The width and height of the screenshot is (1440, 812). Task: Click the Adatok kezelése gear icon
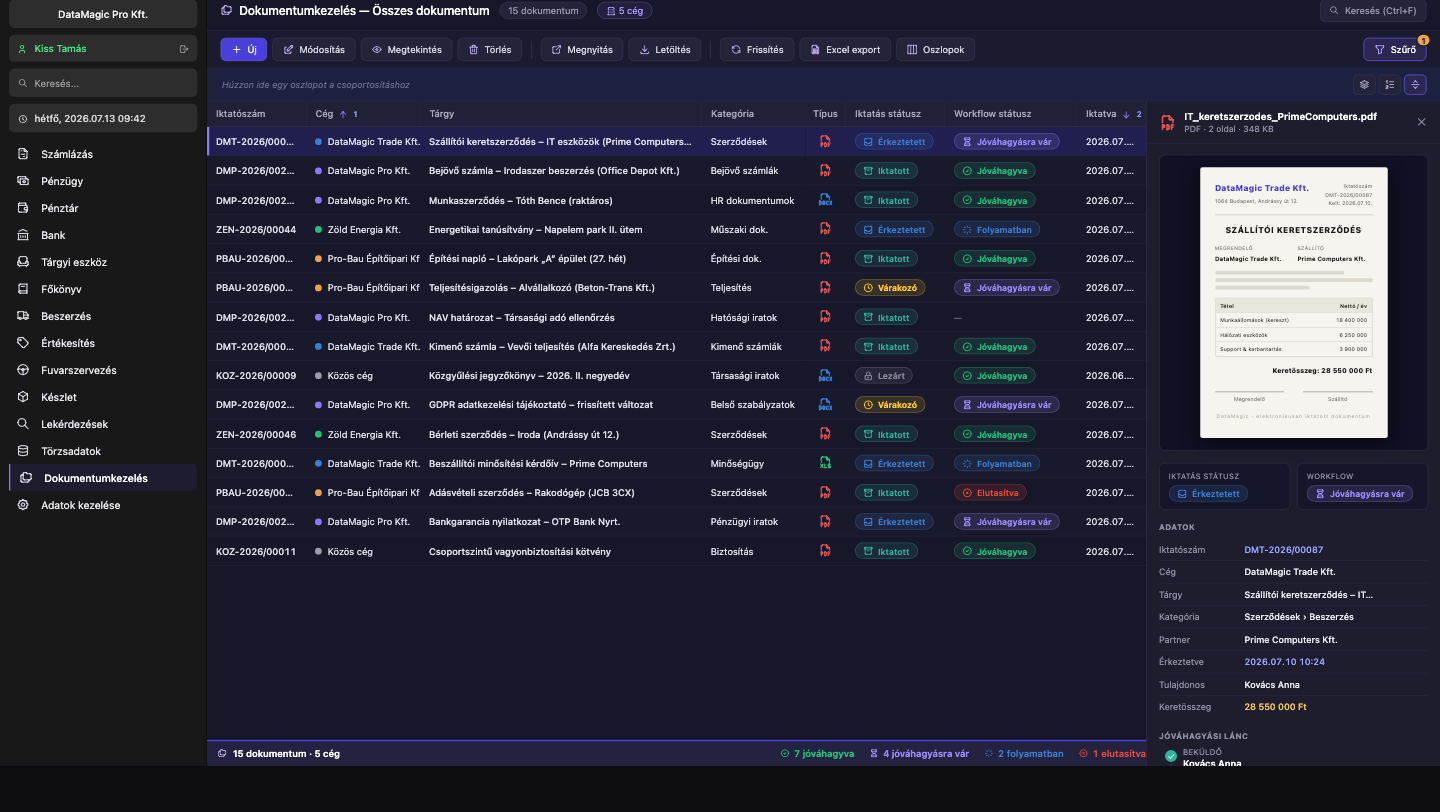pyautogui.click(x=23, y=505)
